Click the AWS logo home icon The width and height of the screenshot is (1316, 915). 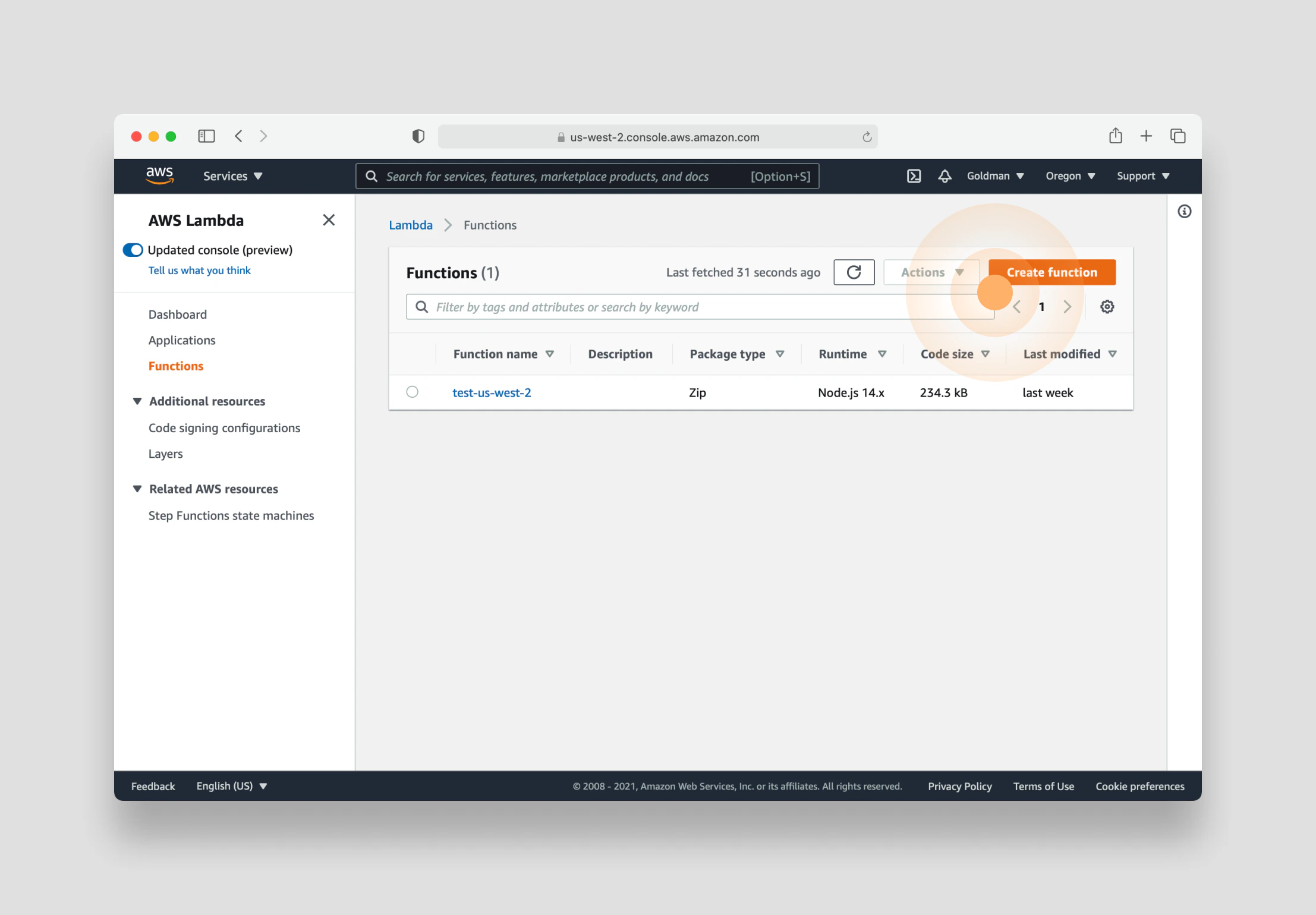pyautogui.click(x=159, y=175)
